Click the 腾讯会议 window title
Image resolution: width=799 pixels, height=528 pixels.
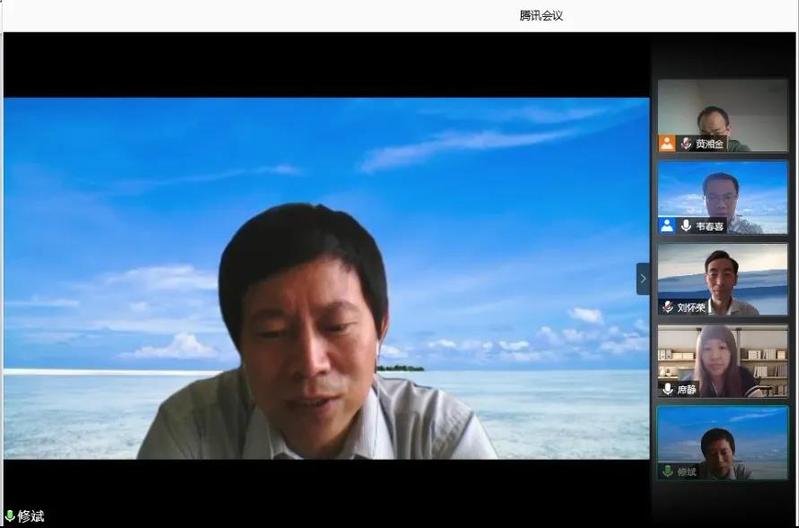click(x=541, y=15)
